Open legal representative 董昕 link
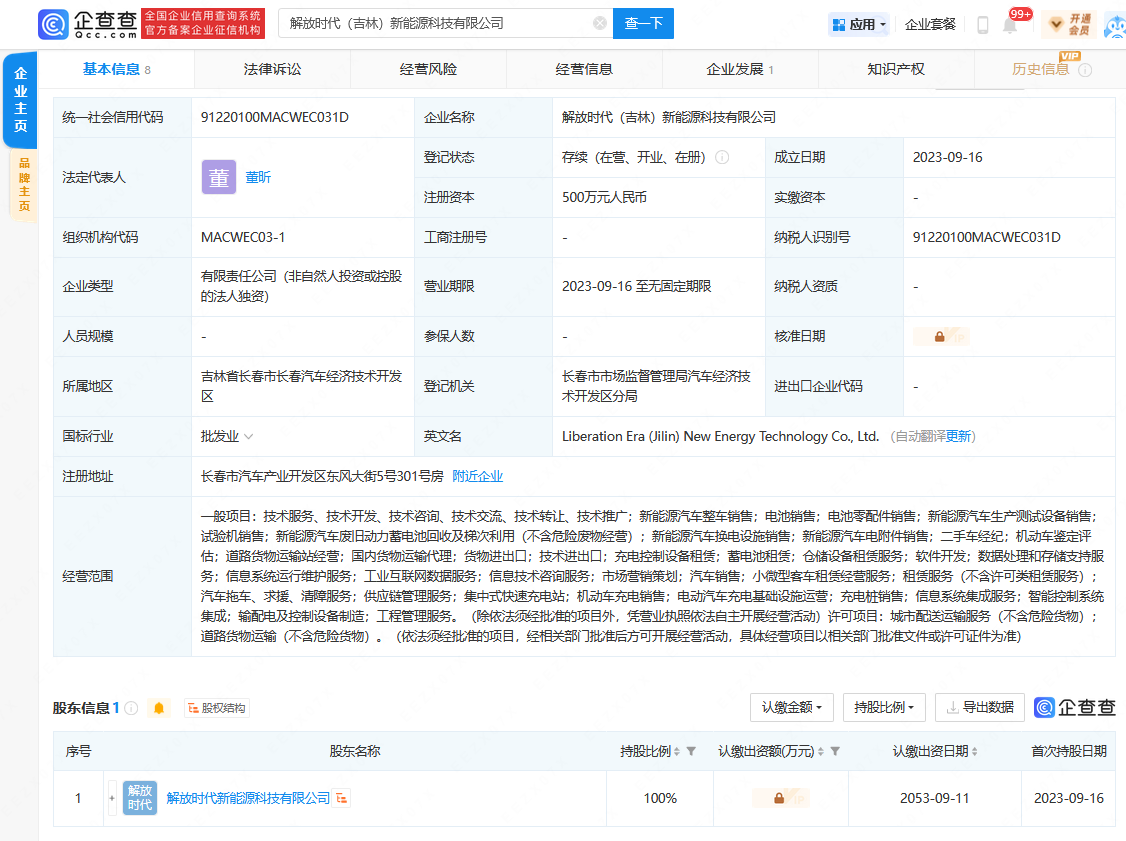Screen dimensions: 1126x841 click(258, 177)
